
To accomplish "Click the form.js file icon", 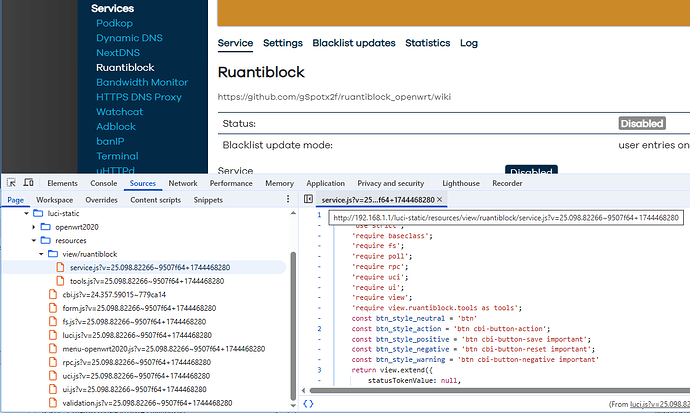I will click(x=53, y=308).
